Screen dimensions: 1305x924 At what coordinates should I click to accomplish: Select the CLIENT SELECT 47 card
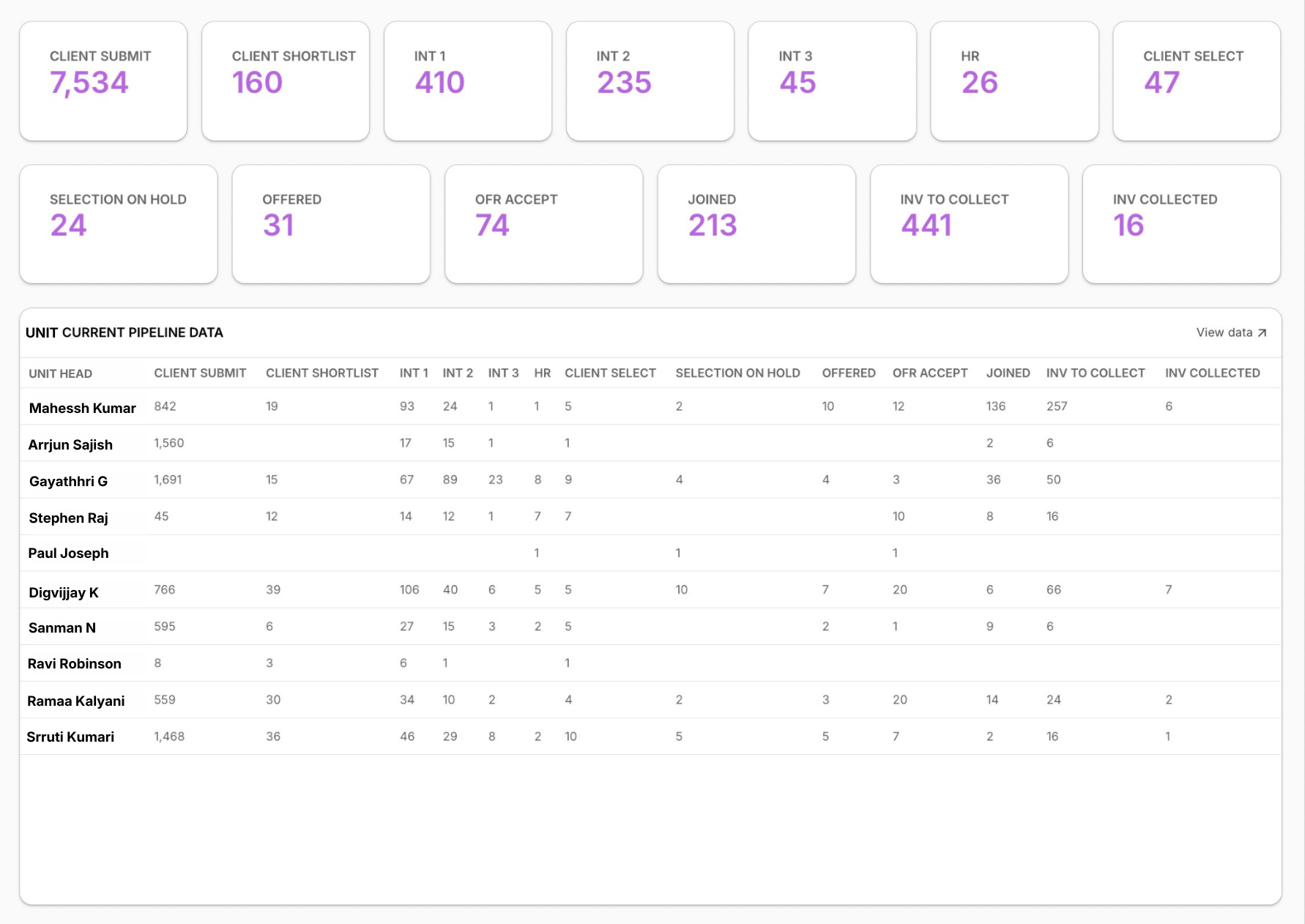coord(1197,81)
